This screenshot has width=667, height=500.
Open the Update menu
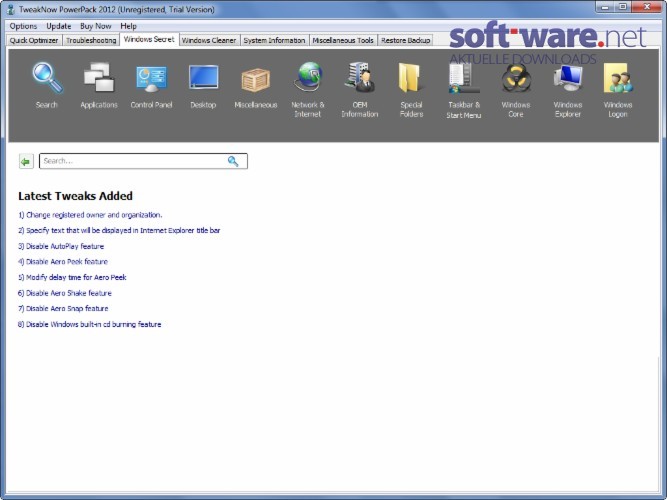coord(59,26)
